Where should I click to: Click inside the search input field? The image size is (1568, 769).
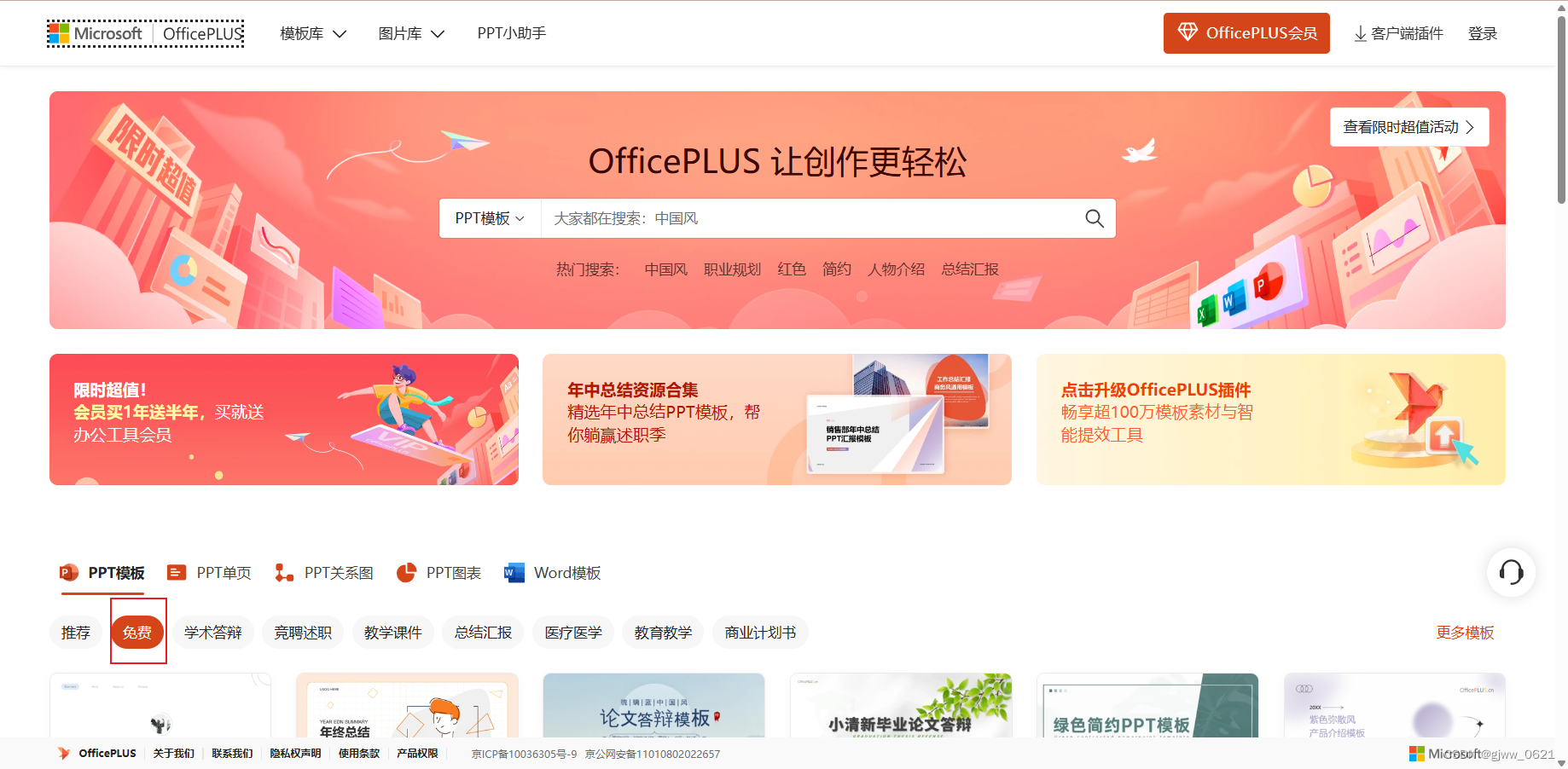[810, 218]
